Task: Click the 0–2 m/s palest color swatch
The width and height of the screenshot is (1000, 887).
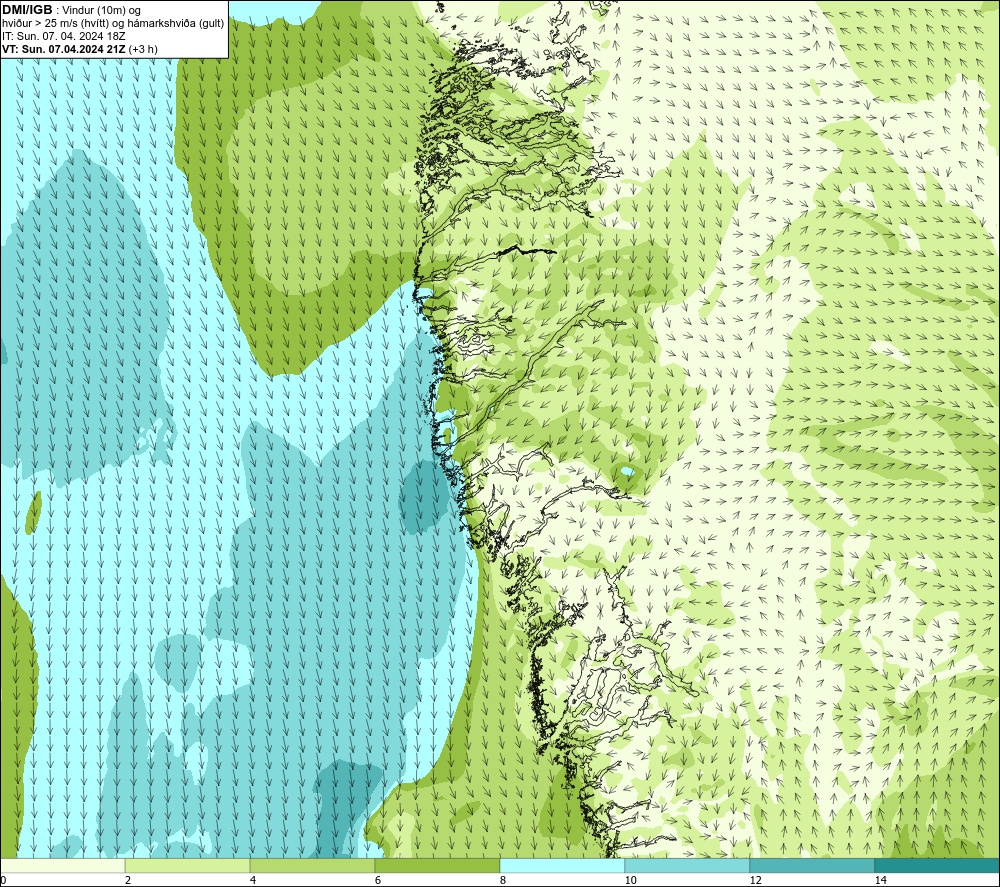Action: [62, 866]
